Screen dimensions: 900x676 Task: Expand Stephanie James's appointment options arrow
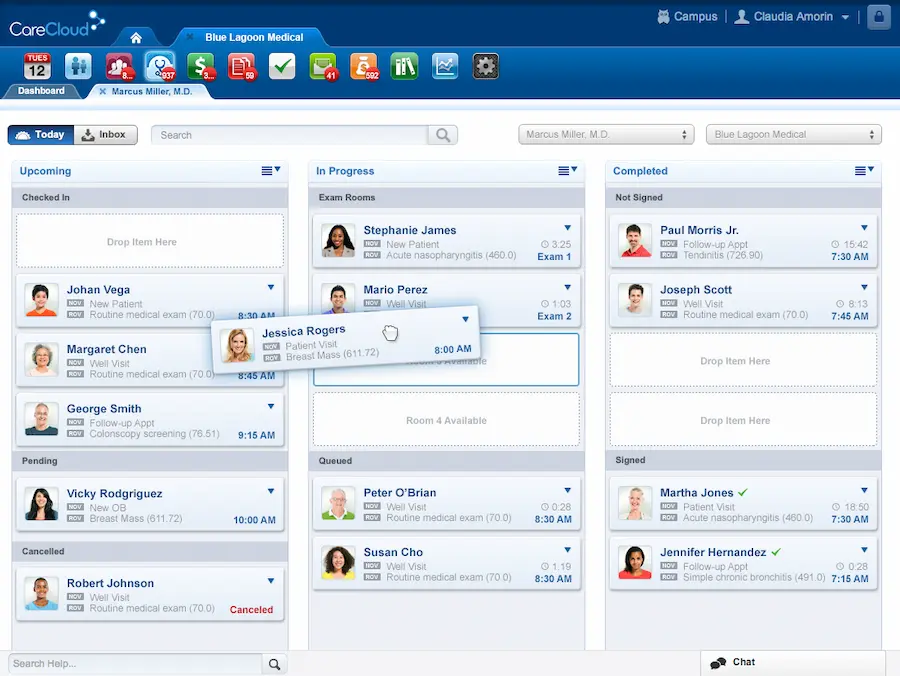570,227
